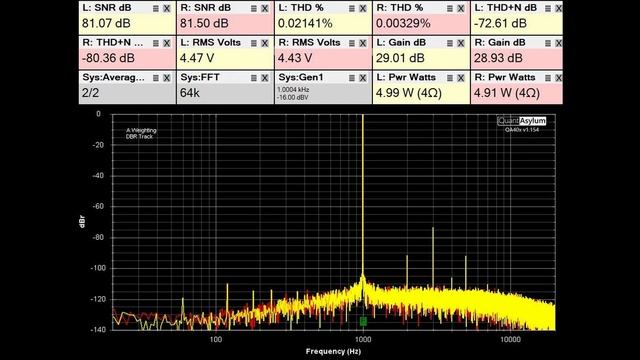Select the 4.91 W (4Ω) power reading
640x360 pixels.
507,93
